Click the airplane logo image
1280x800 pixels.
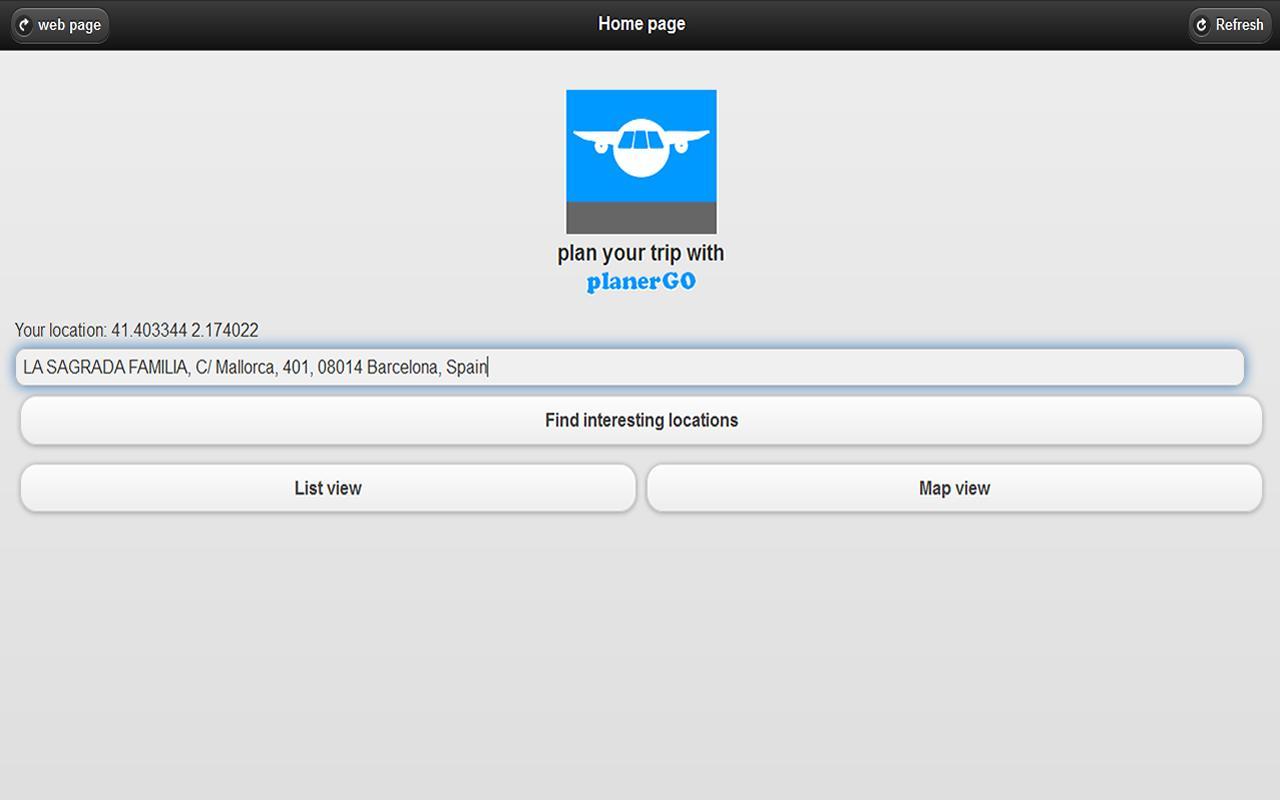(641, 162)
